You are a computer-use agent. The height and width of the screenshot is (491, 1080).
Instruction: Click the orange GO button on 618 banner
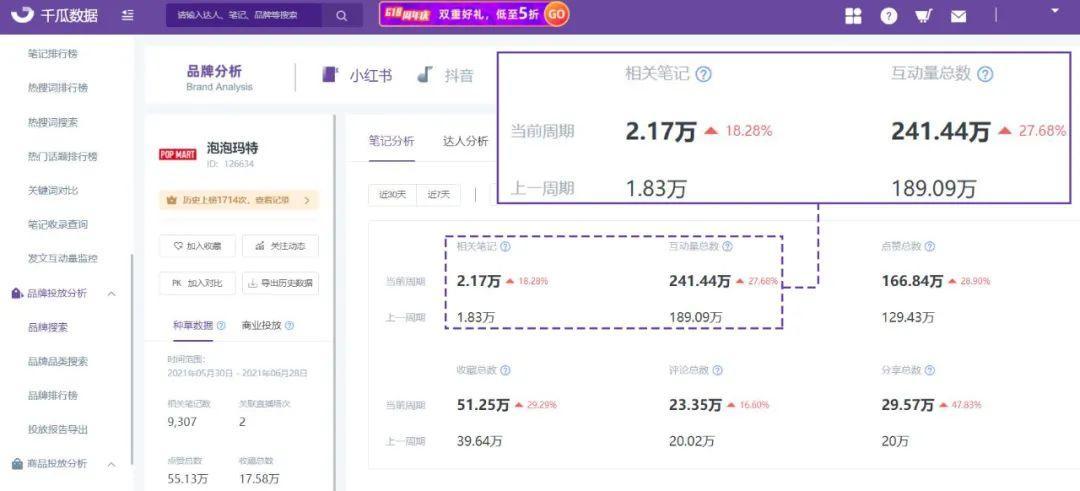557,14
